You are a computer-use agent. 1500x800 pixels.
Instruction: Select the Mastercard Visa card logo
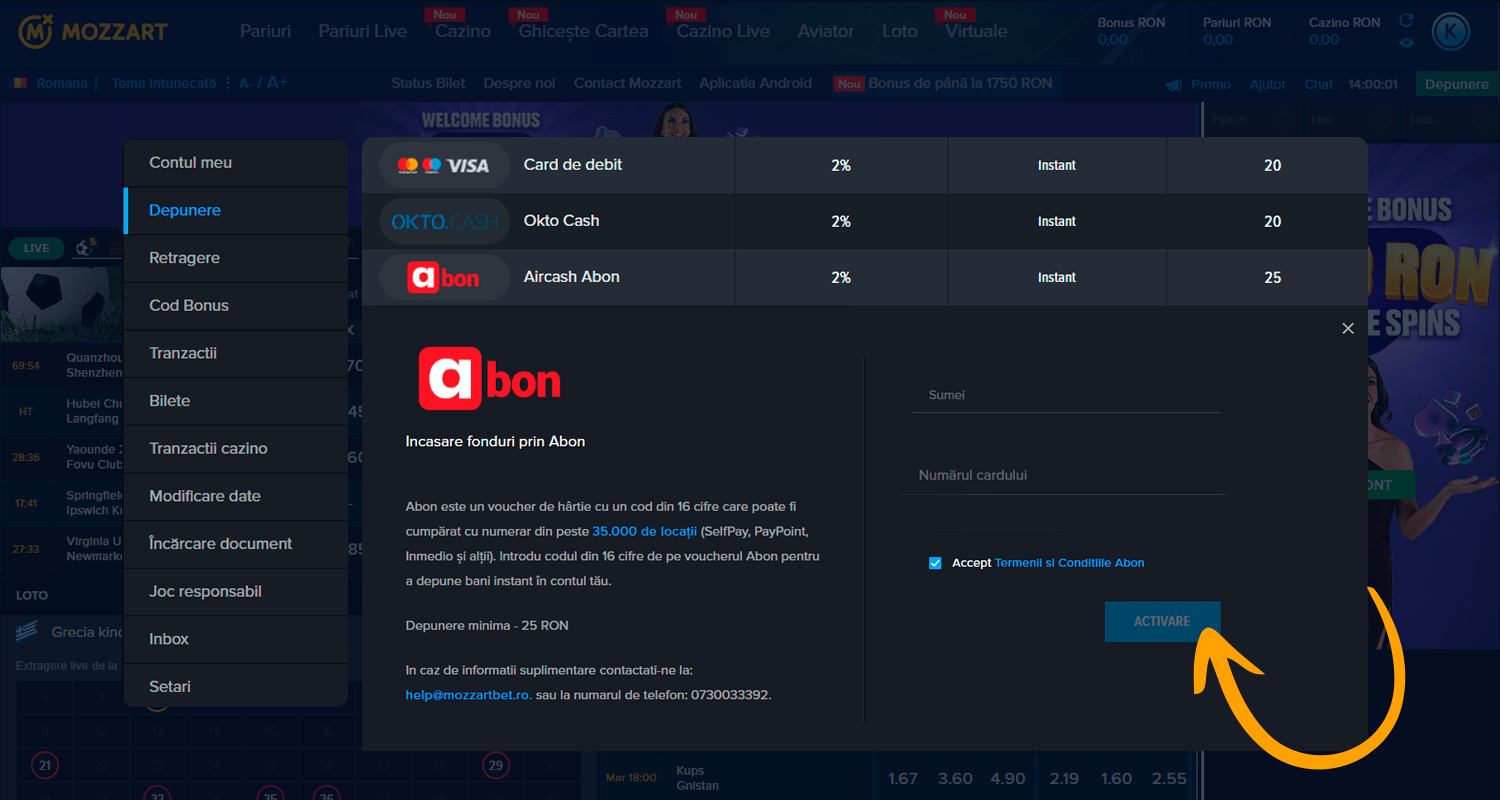tap(442, 166)
